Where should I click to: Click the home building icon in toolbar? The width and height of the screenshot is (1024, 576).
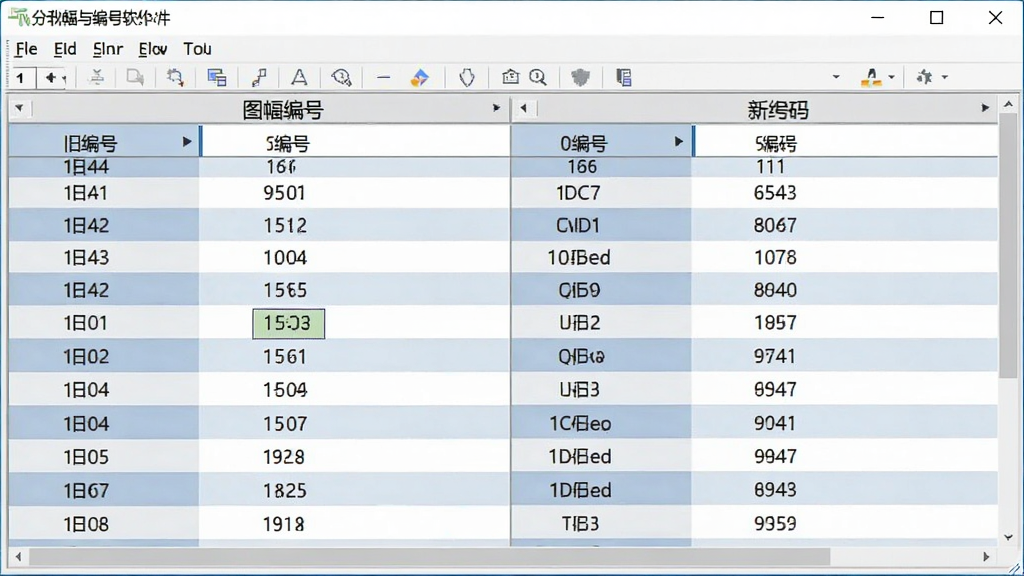(x=511, y=77)
